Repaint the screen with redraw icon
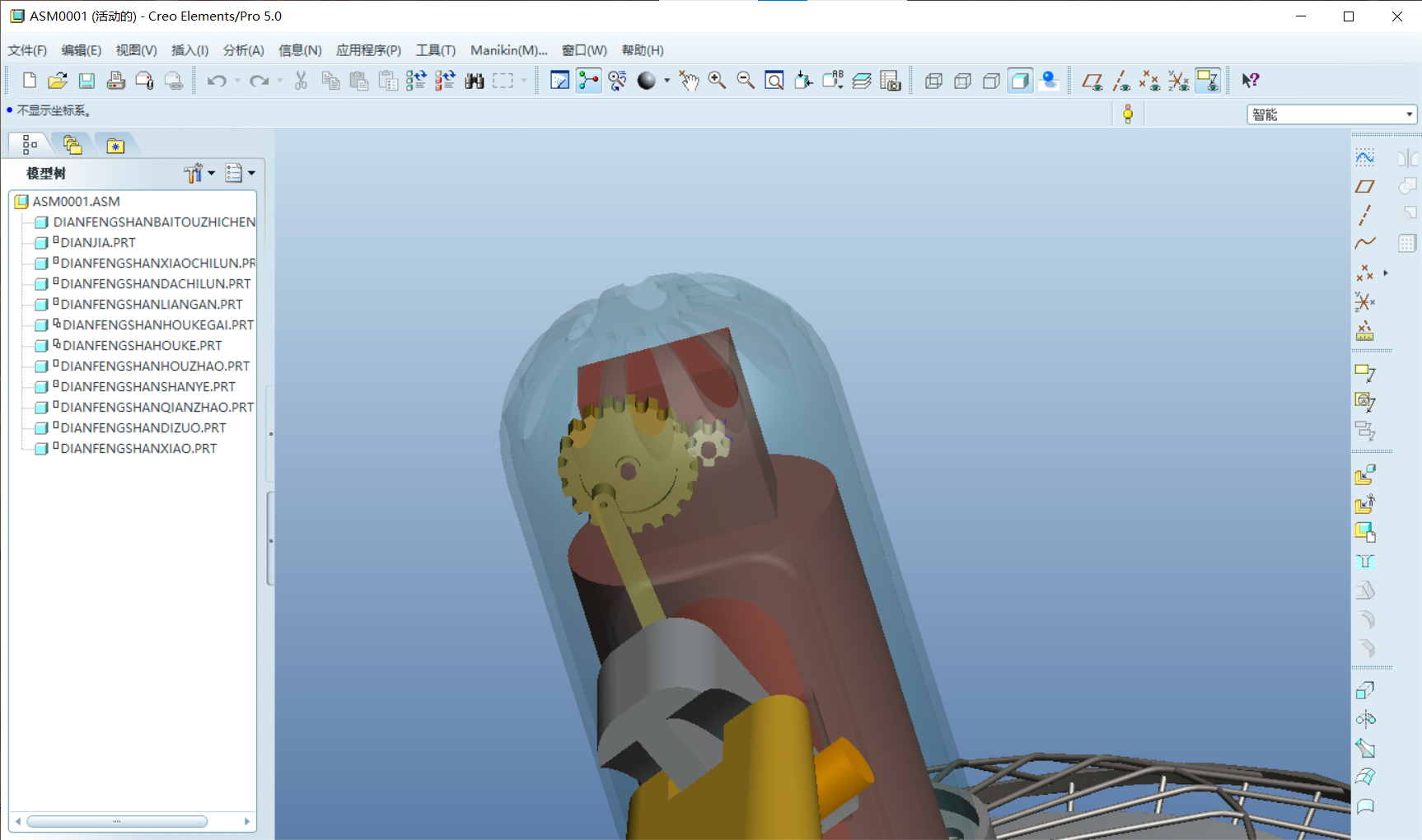The width and height of the screenshot is (1422, 840). (559, 81)
